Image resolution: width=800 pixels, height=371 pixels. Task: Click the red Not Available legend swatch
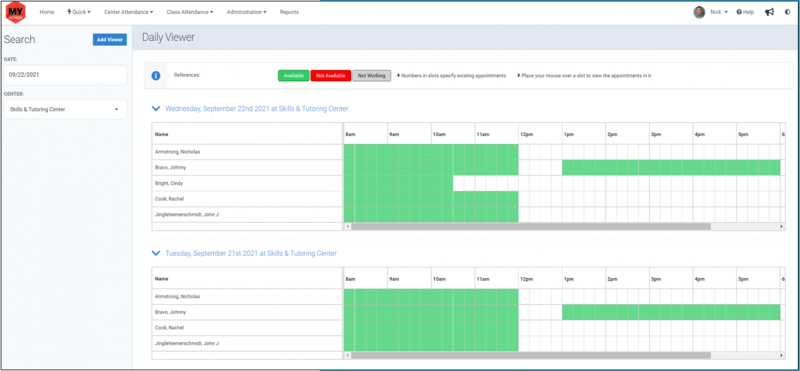coord(331,76)
